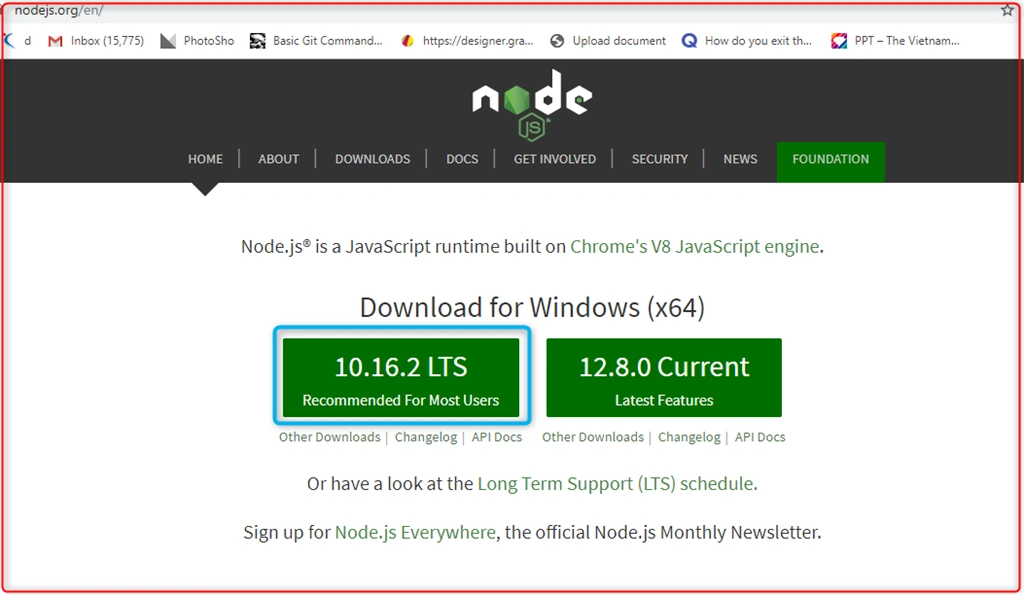1024x595 pixels.
Task: Go to the HOME nav item
Action: coord(205,159)
